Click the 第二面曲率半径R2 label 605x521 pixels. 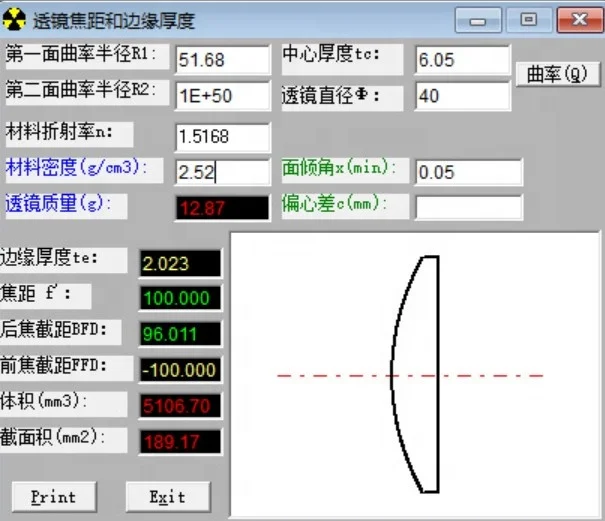point(87,93)
